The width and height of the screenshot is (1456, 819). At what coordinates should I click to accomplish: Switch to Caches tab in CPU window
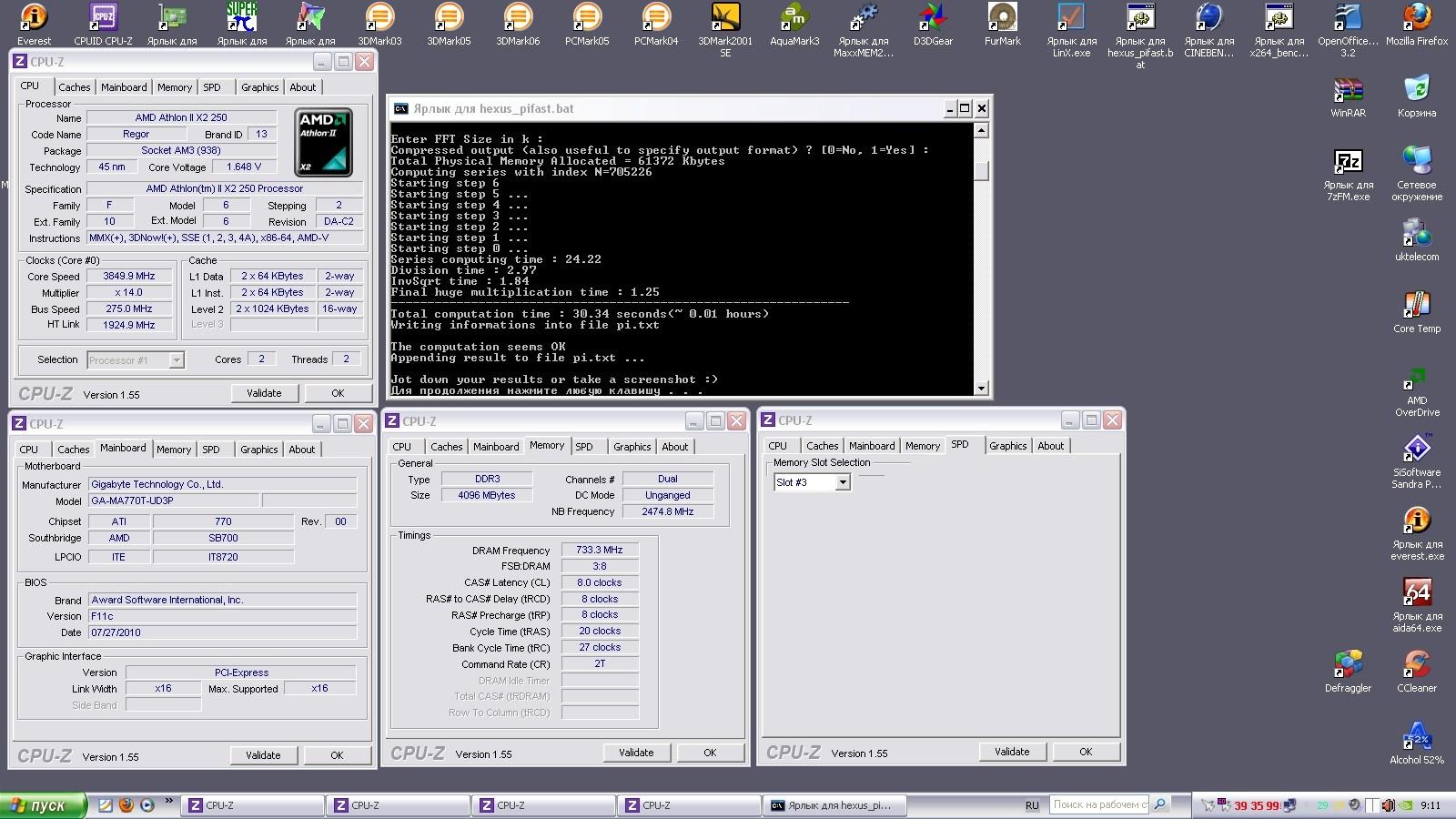point(75,87)
